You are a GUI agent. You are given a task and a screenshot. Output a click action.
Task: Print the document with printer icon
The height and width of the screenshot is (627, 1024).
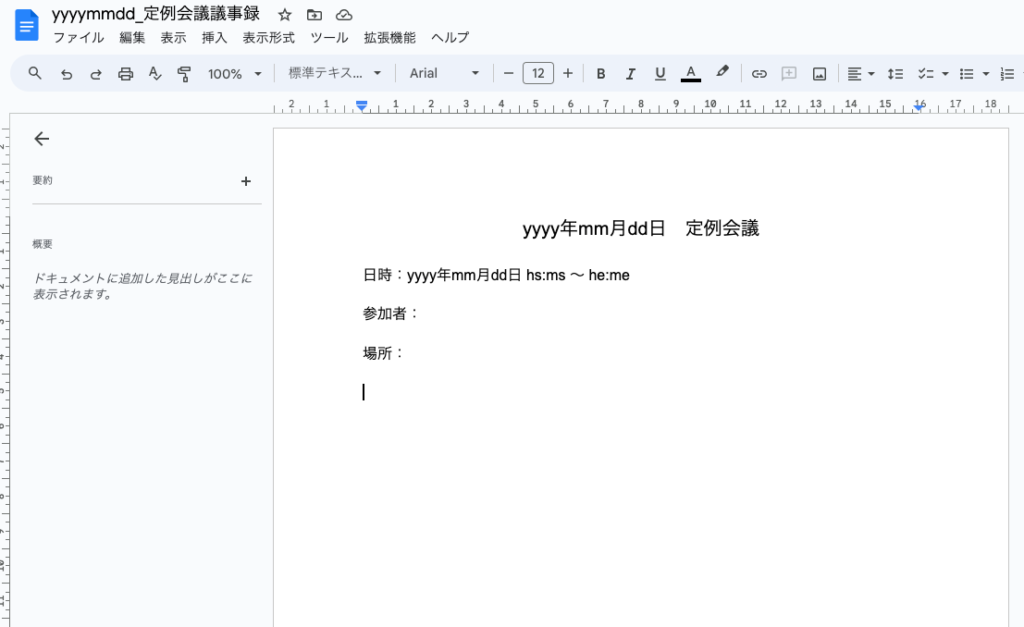(125, 74)
